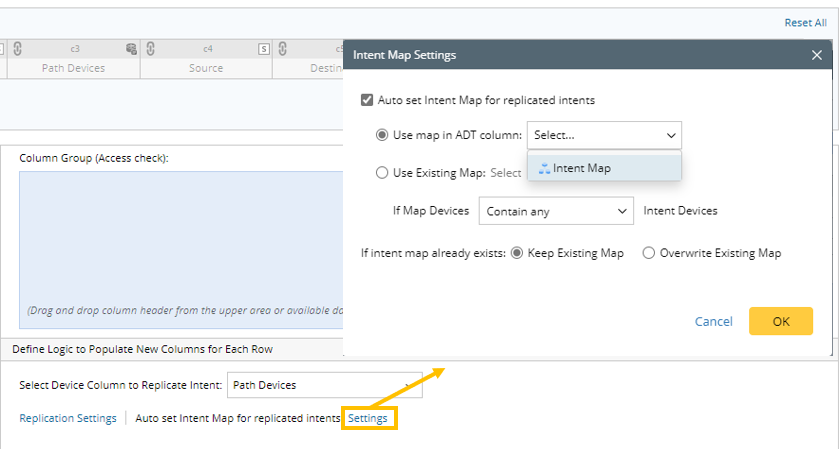Screen dimensions: 840x449
Task: Click the Path Devices column header
Action: tap(73, 68)
